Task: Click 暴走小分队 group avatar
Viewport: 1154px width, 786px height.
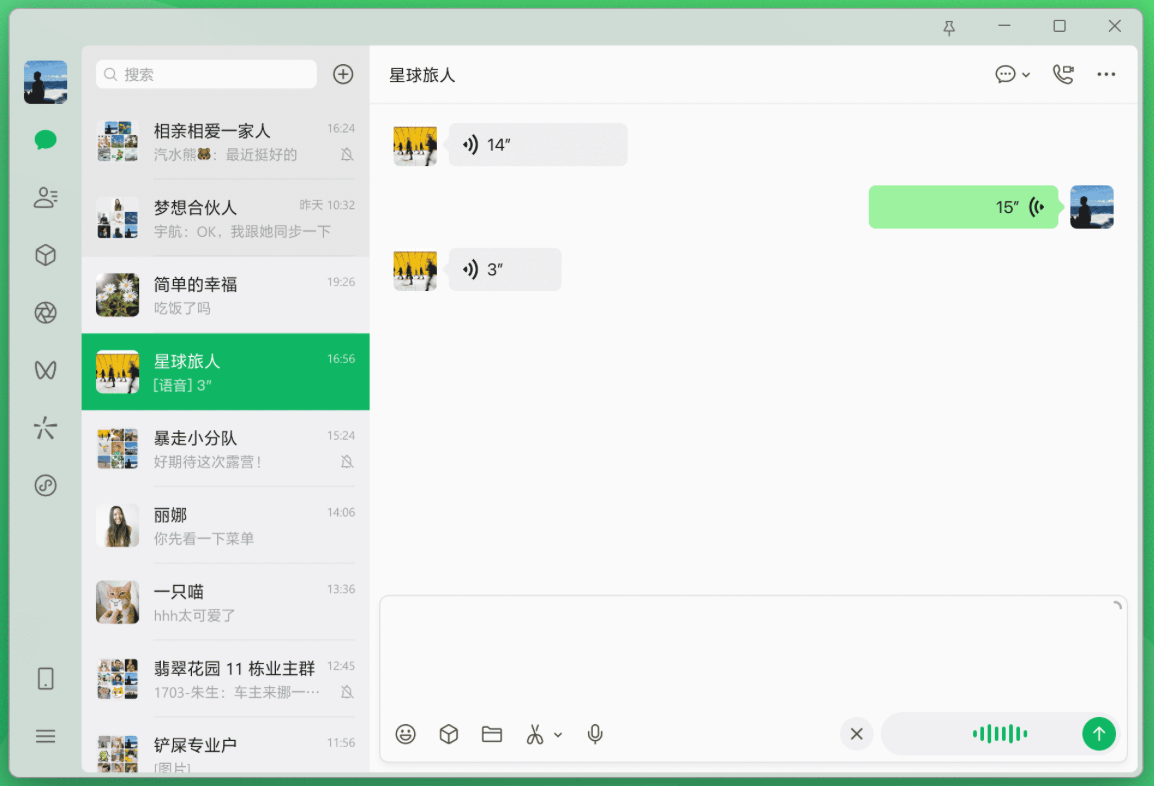Action: 118,448
